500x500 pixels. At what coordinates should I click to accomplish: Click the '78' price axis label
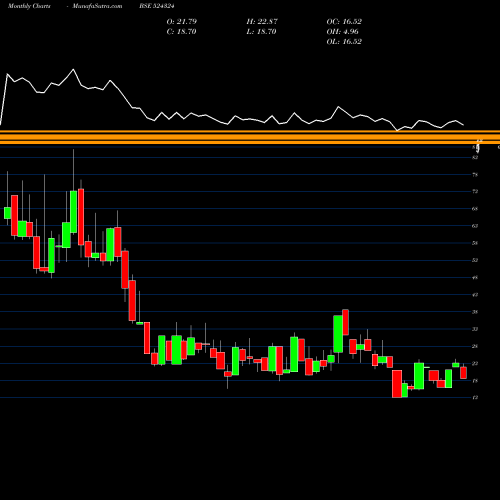(x=475, y=175)
